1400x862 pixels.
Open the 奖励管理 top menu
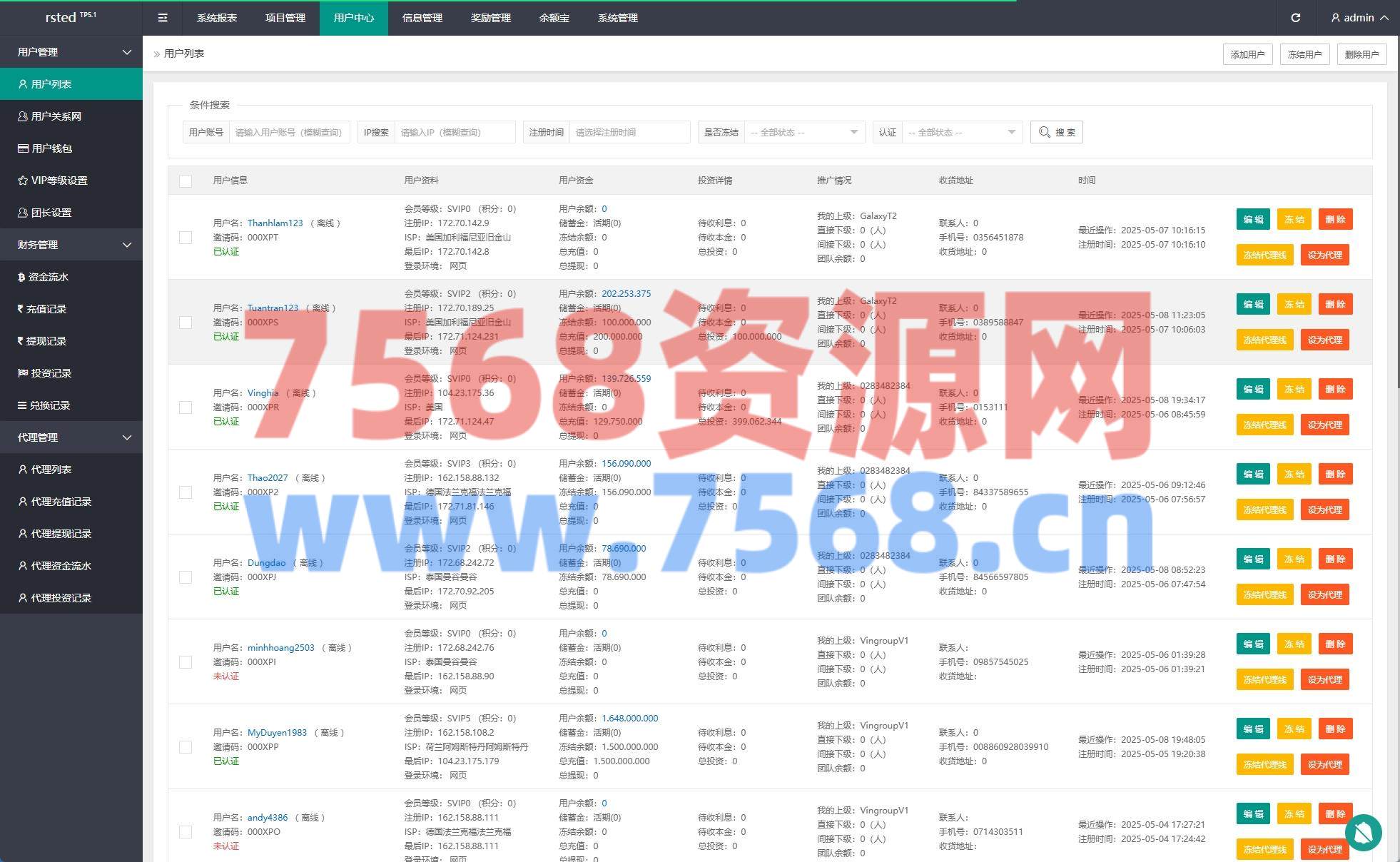(490, 18)
